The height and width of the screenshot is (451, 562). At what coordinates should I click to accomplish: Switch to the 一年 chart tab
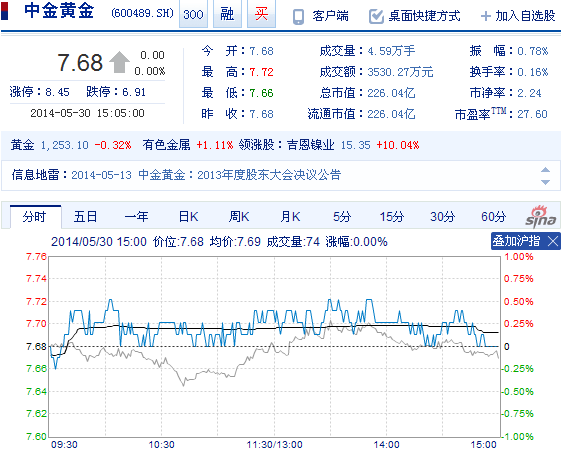(137, 217)
